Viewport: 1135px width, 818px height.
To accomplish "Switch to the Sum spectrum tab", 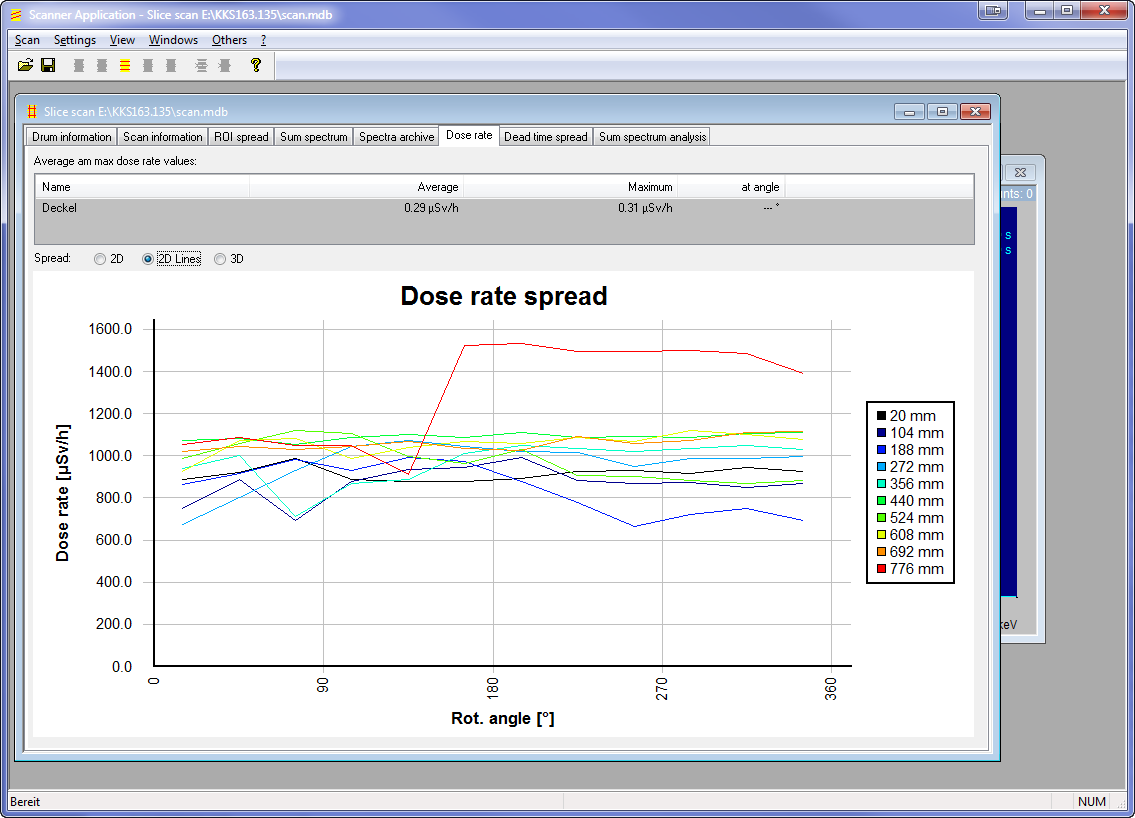I will point(313,137).
